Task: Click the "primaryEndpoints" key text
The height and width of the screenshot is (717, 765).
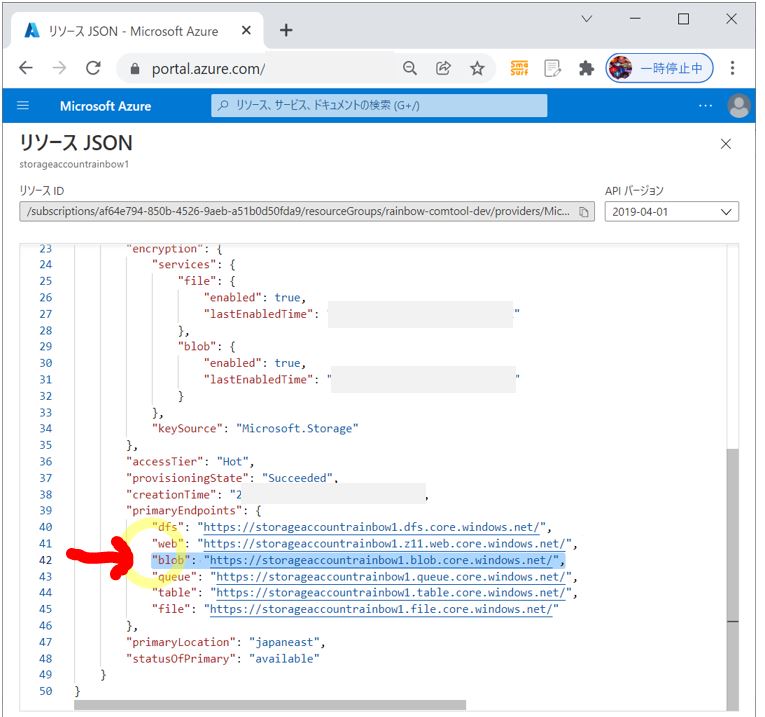Action: point(184,511)
